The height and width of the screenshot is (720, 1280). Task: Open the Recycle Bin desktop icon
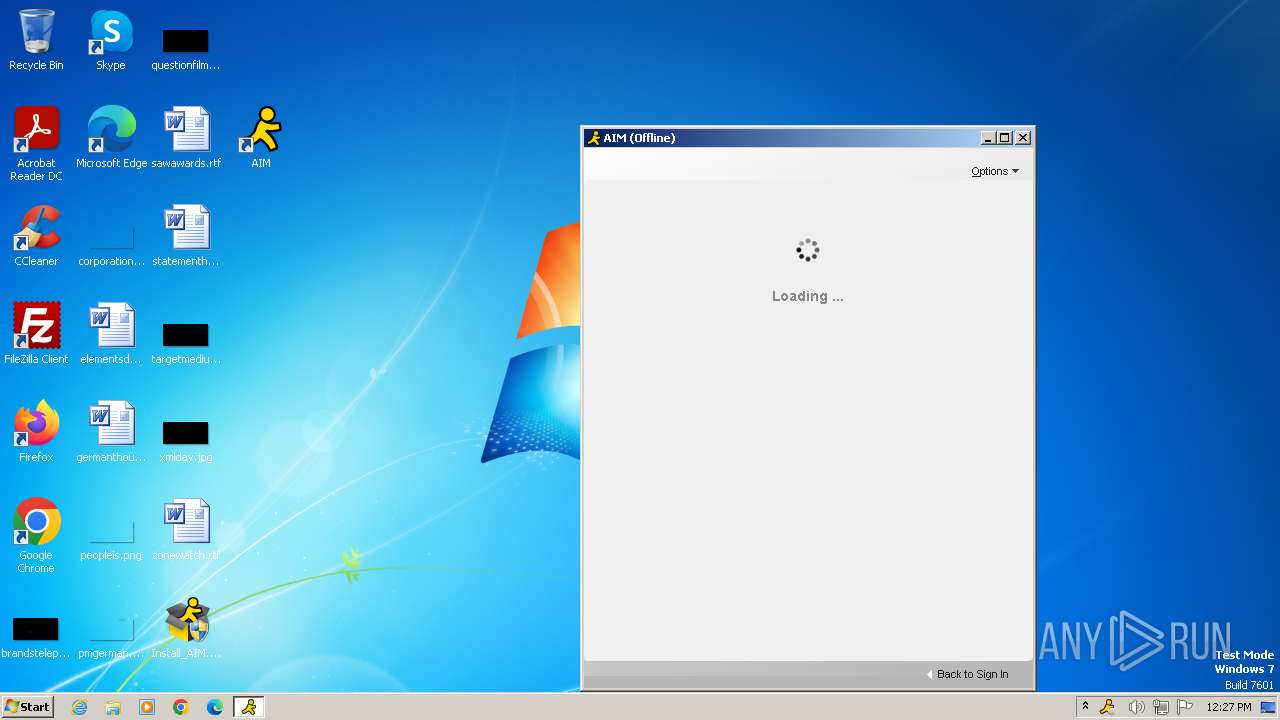tap(36, 40)
